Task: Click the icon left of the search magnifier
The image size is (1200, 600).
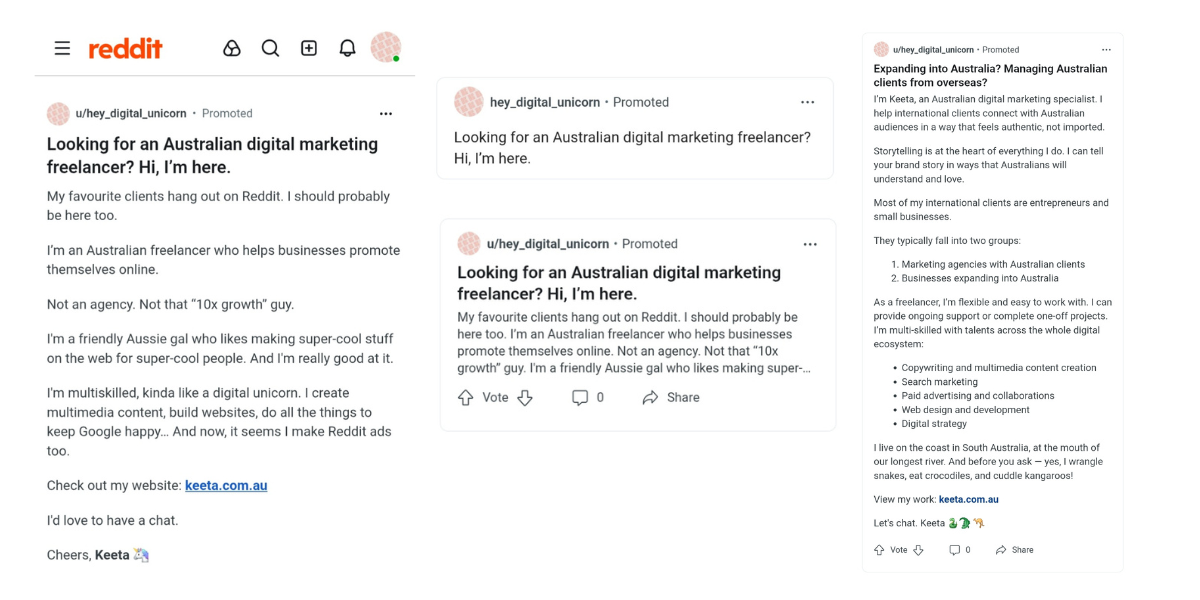Action: point(232,48)
